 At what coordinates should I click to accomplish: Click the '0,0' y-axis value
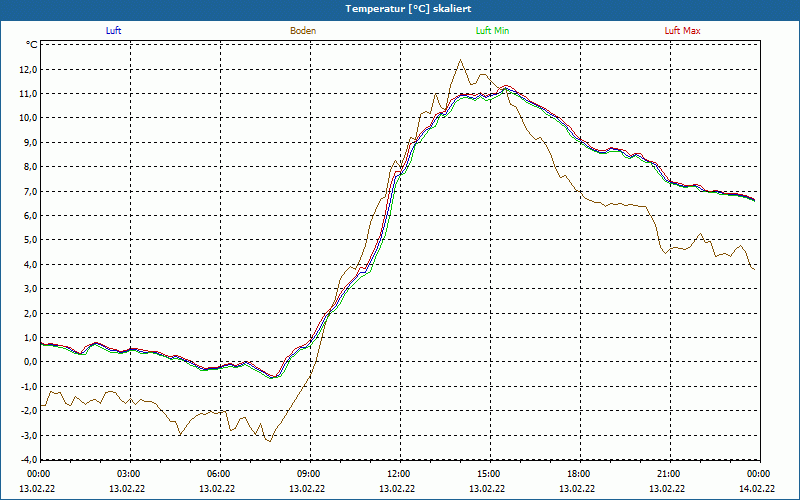point(31,362)
